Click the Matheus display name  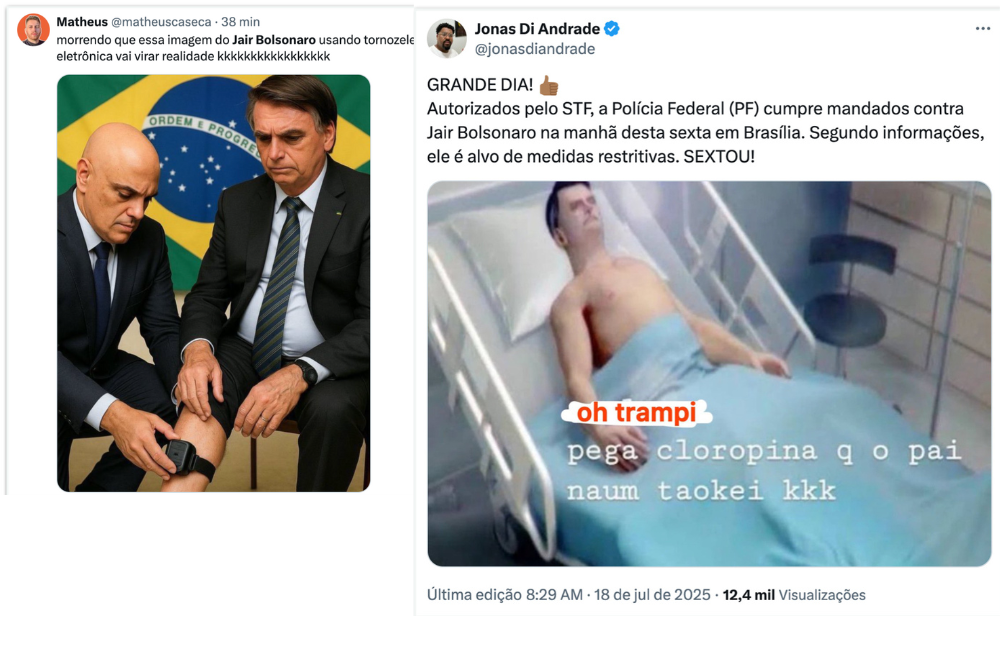click(x=82, y=22)
